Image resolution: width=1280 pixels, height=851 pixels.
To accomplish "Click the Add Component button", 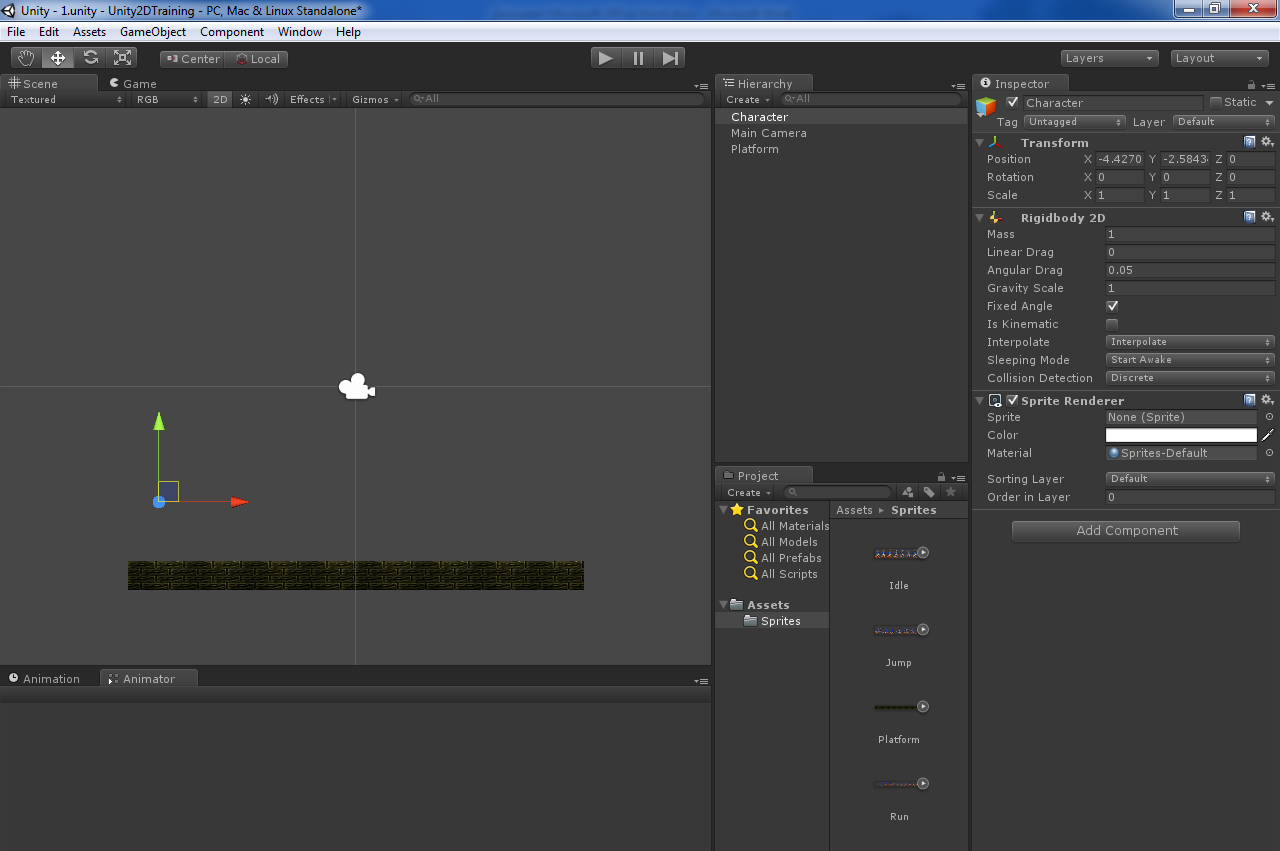I will click(1126, 531).
